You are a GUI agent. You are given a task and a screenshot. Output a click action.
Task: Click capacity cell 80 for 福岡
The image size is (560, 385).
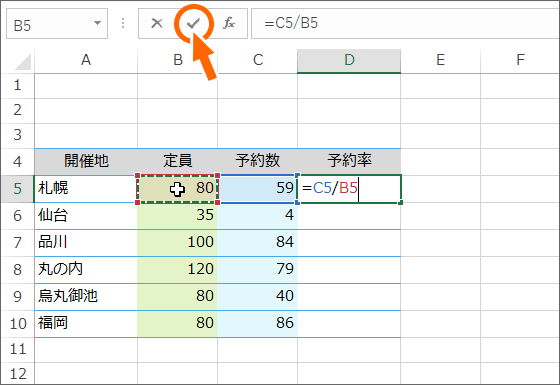[178, 324]
